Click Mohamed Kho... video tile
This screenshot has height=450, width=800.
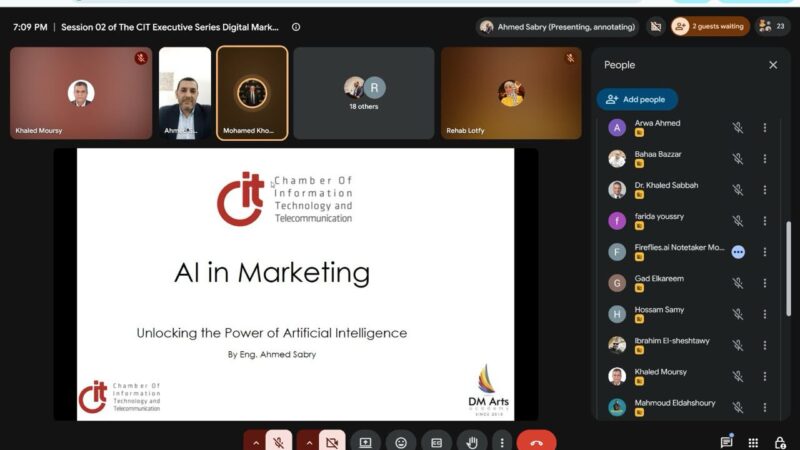coord(252,93)
